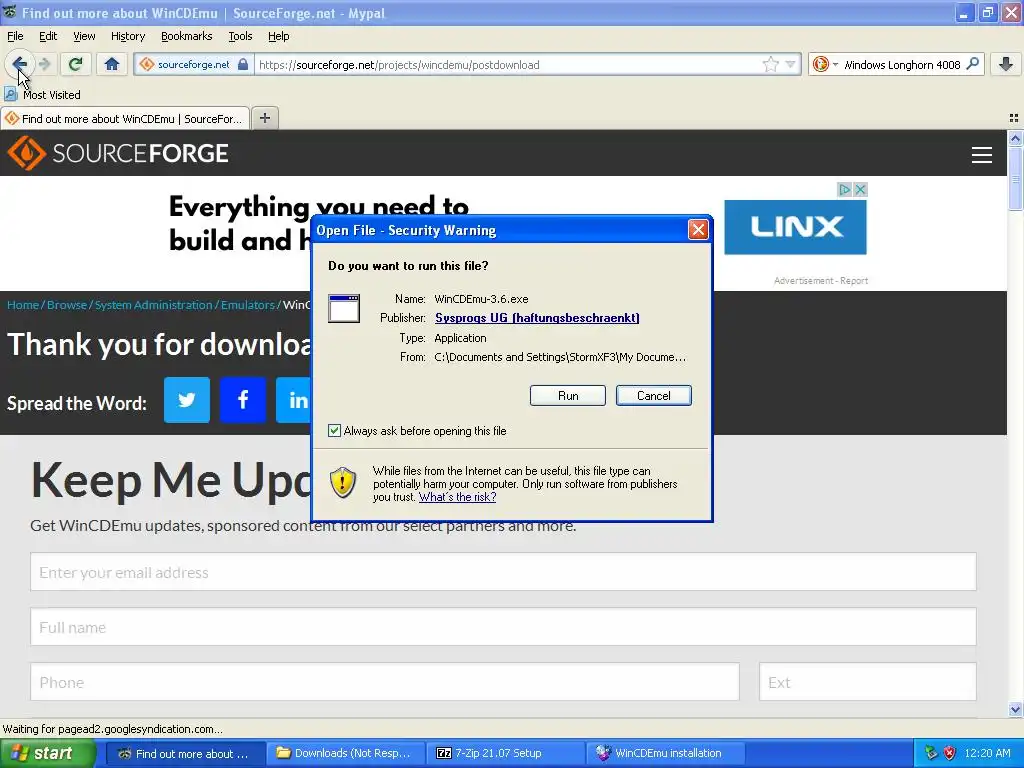Focus the email address field
This screenshot has height=768, width=1024.
click(504, 572)
